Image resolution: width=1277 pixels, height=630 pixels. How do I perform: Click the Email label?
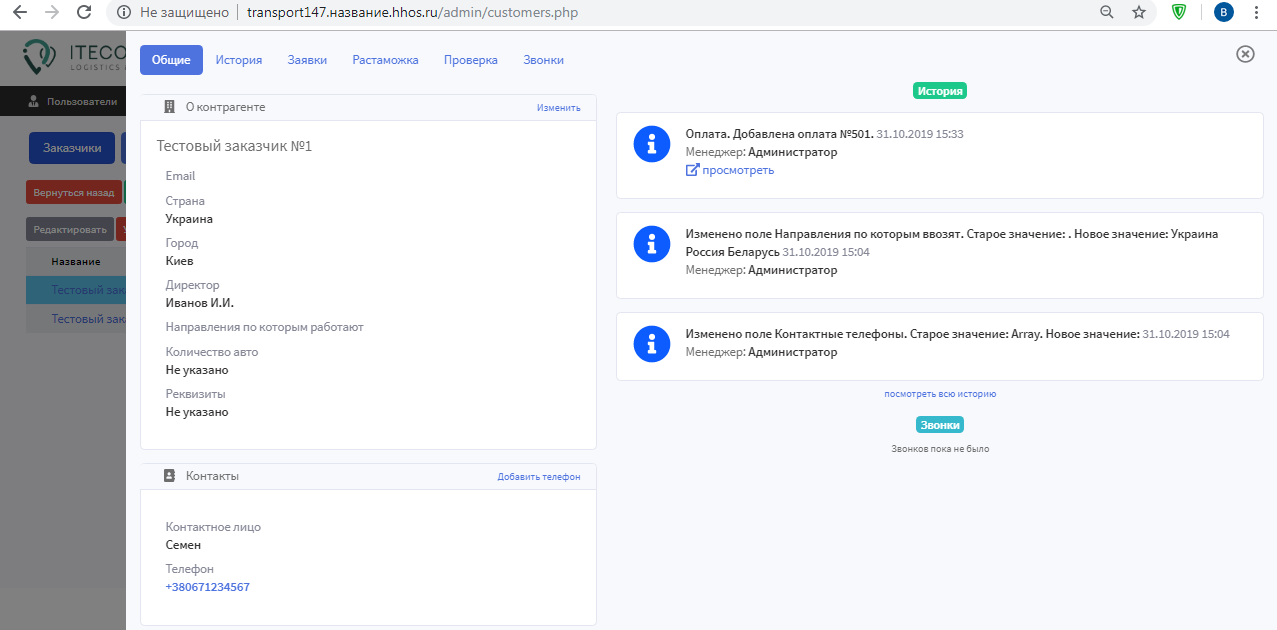click(x=181, y=176)
